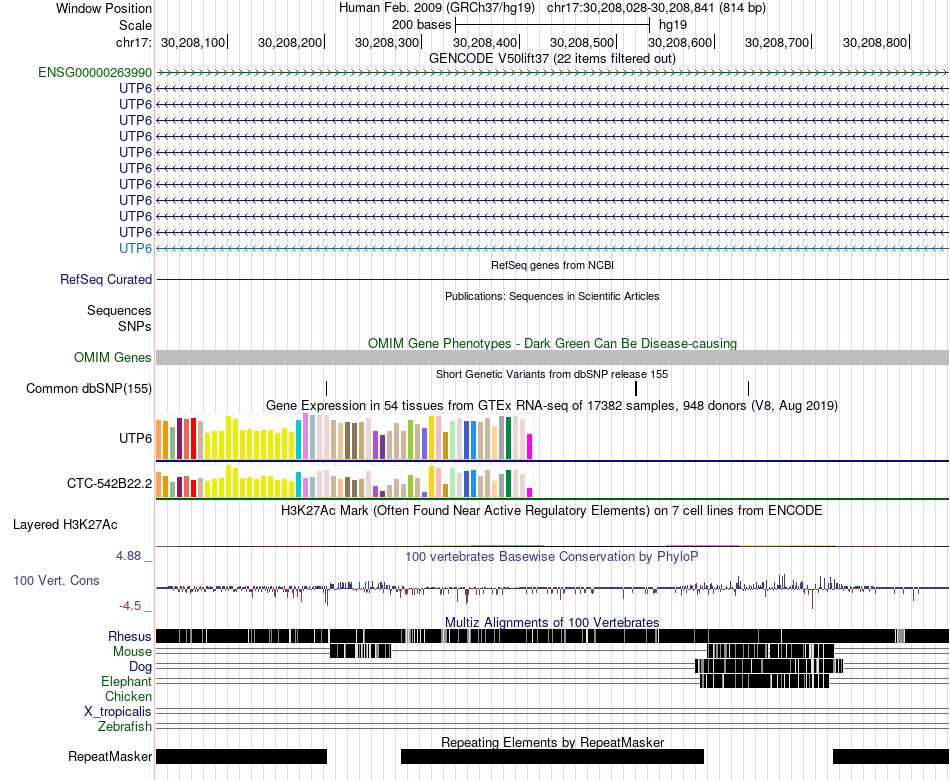This screenshot has width=950, height=780.
Task: Click the 30,208,200 ruler position
Action: click(290, 42)
